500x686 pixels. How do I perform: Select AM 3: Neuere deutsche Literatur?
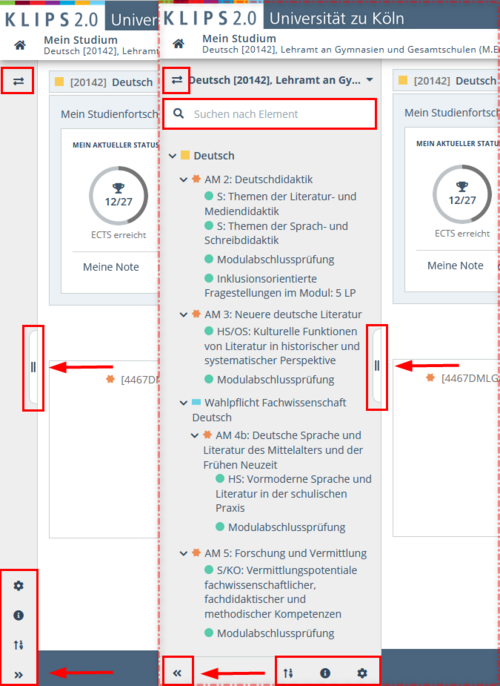[x=283, y=314]
